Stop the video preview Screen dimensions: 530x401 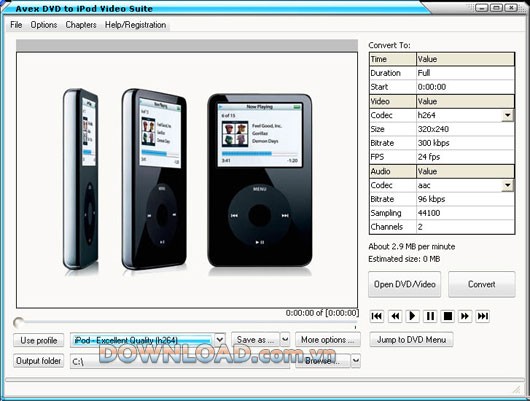tap(448, 316)
